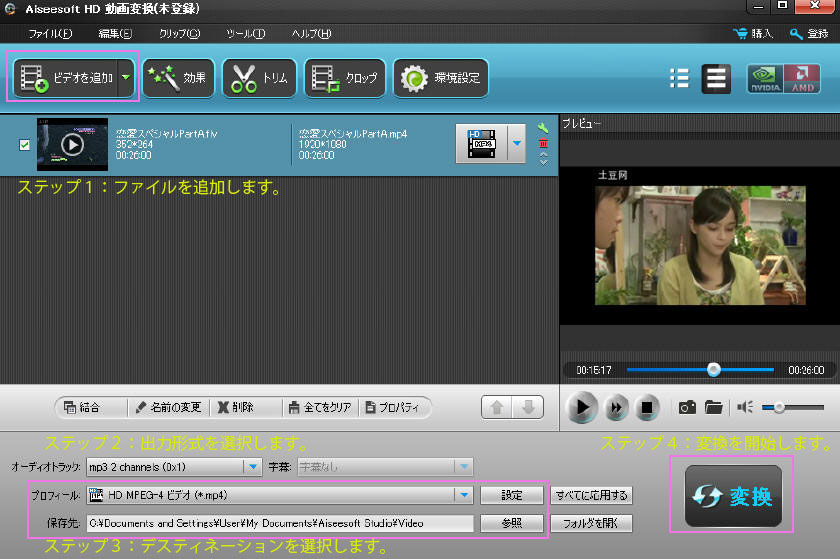Click the 変換 (Convert) button
The image size is (840, 559).
(733, 496)
